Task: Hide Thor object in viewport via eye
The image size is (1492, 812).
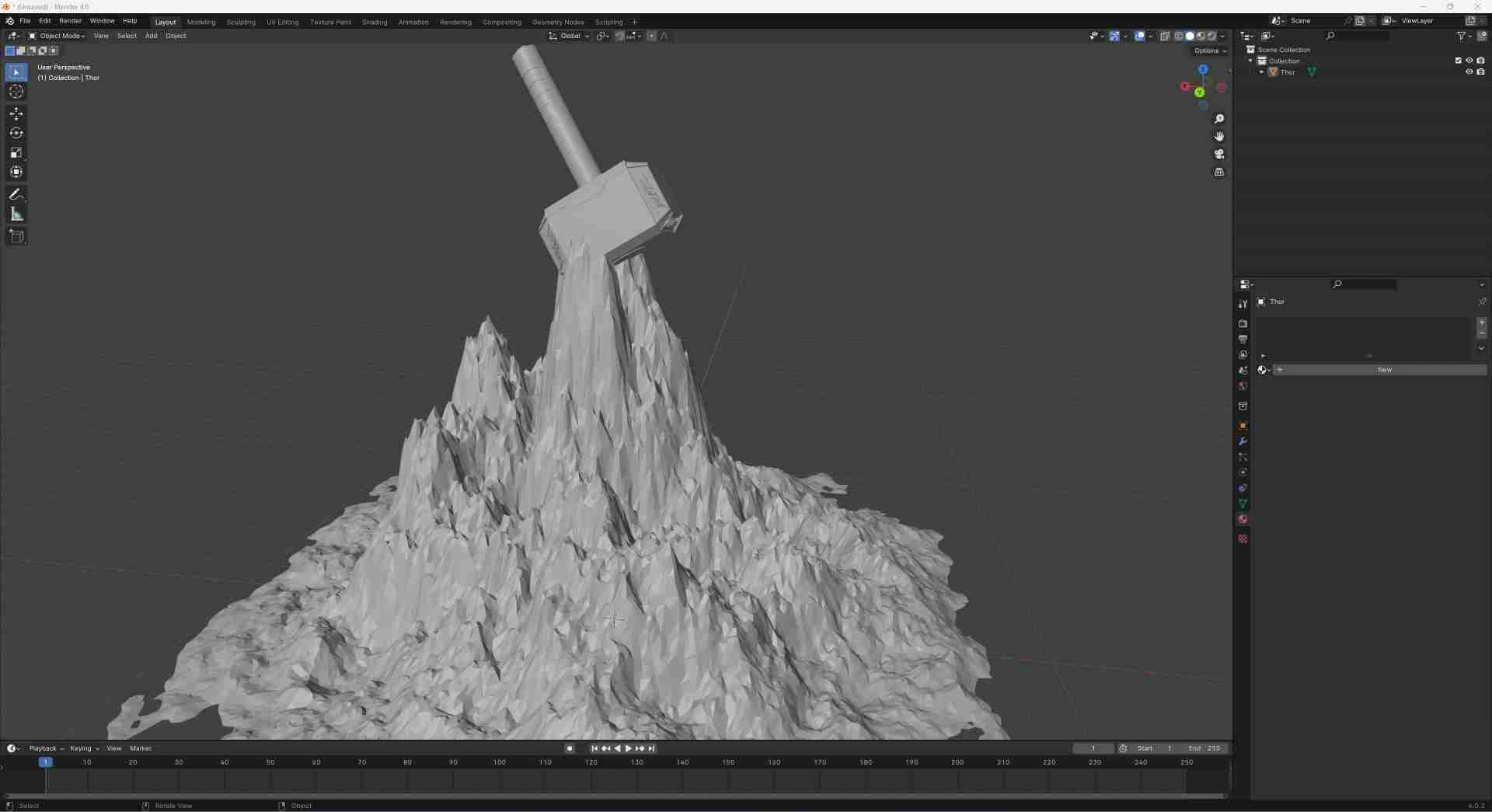Action: pyautogui.click(x=1469, y=72)
